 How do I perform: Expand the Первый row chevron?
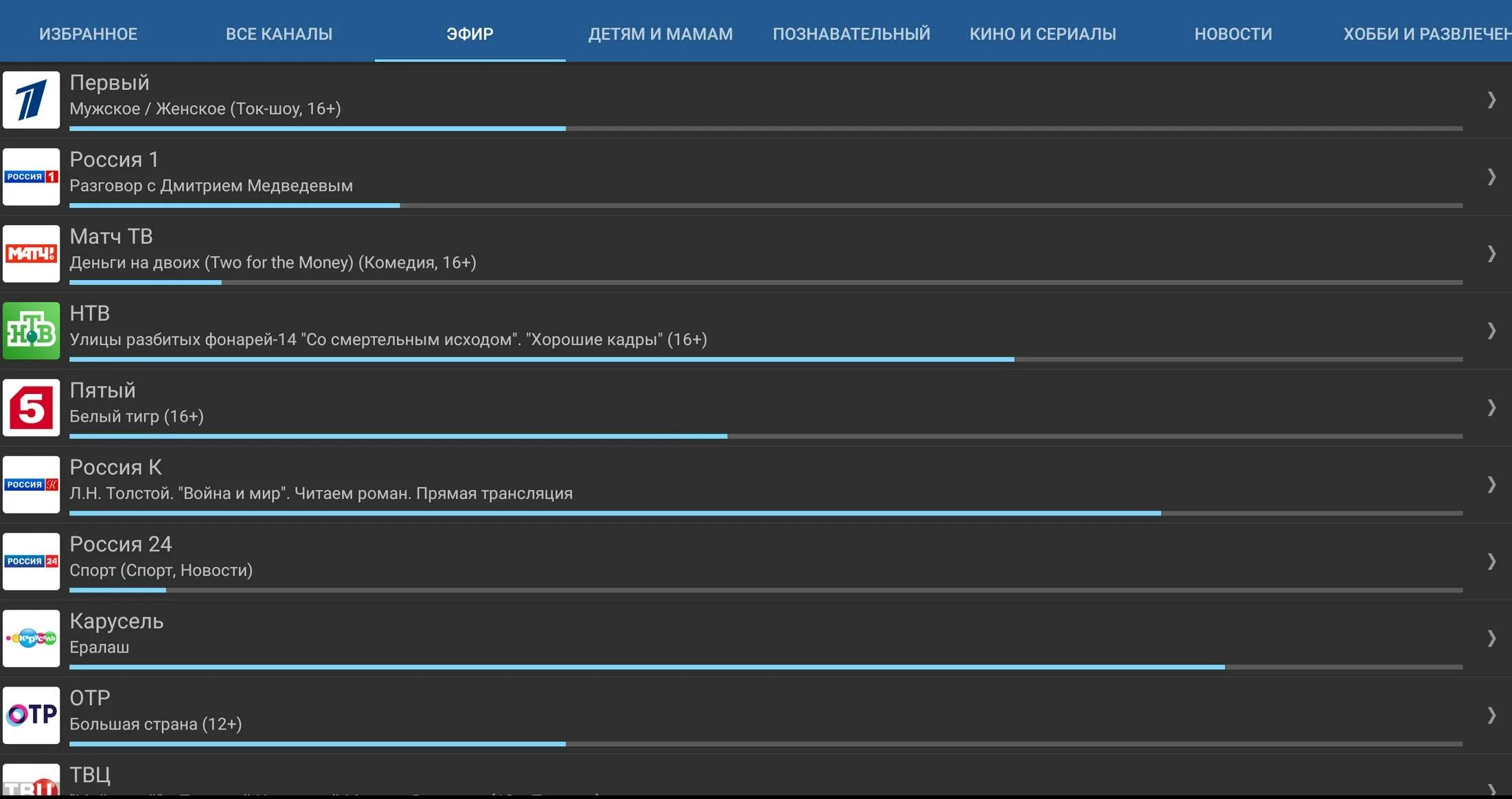pos(1491,100)
